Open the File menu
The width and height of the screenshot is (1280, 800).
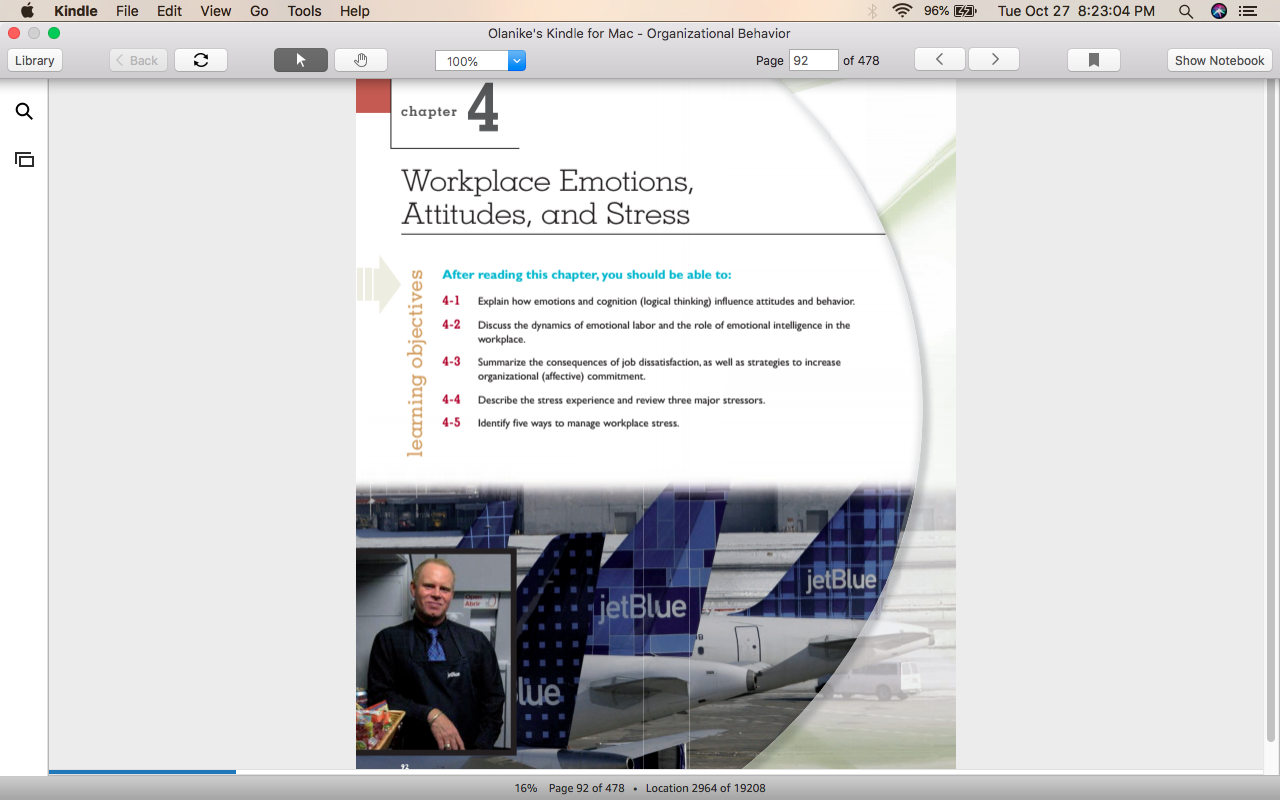(x=127, y=11)
